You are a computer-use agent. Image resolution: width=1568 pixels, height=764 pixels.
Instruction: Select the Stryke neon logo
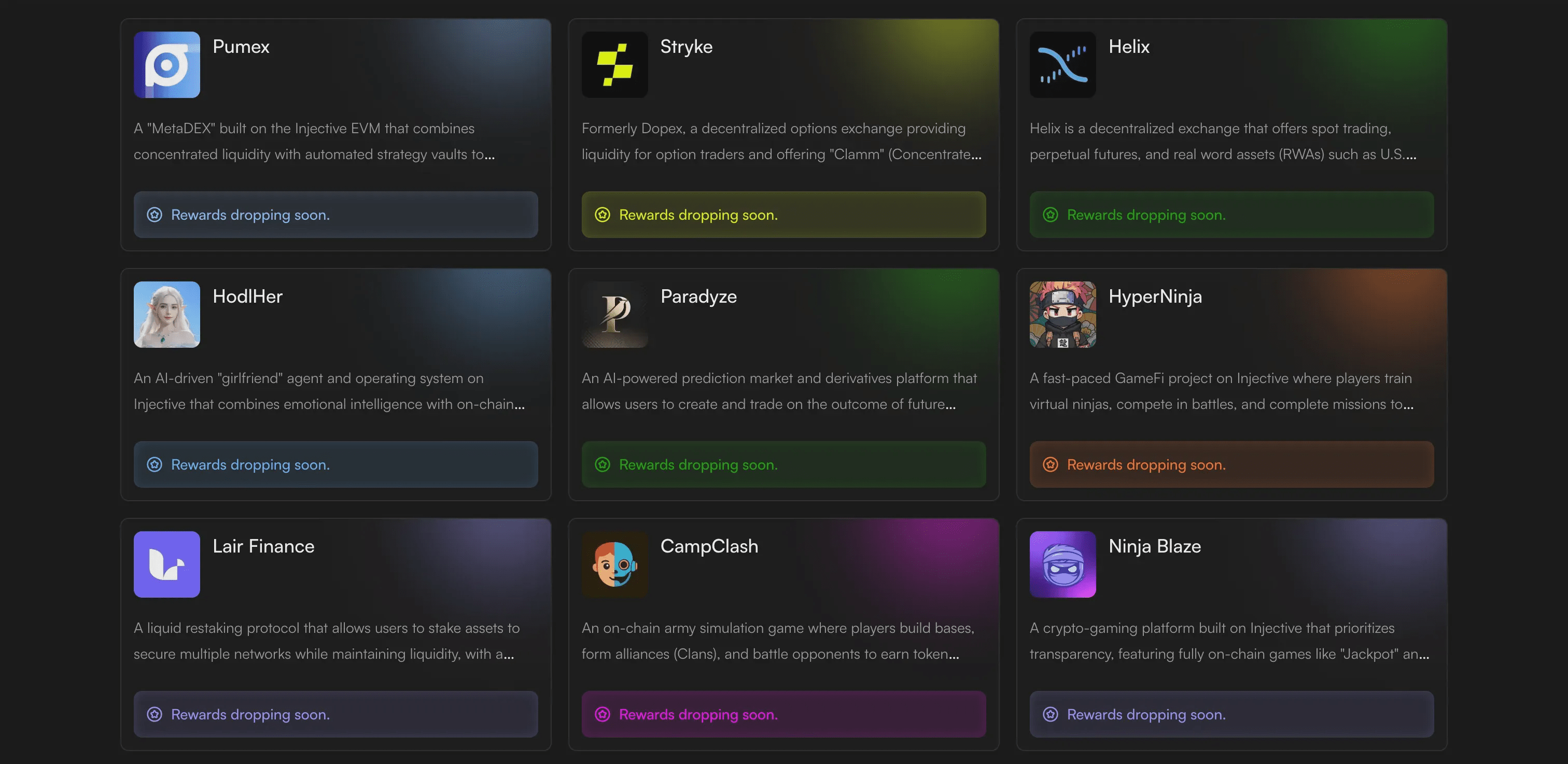(615, 64)
